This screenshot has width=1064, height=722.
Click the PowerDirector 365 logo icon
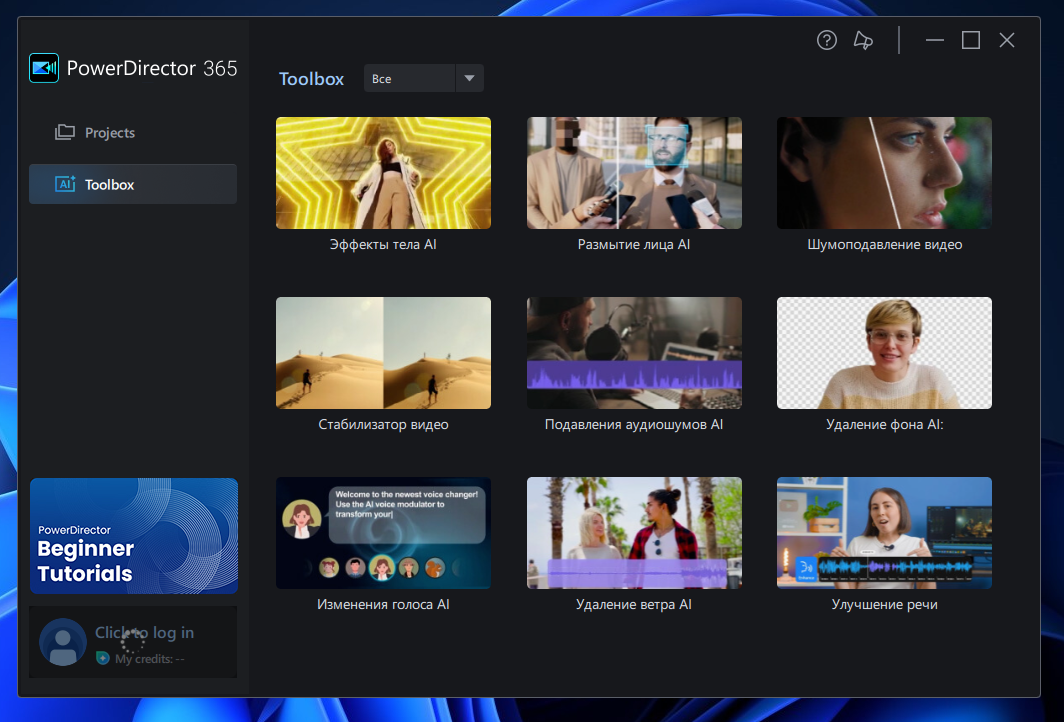[44, 68]
